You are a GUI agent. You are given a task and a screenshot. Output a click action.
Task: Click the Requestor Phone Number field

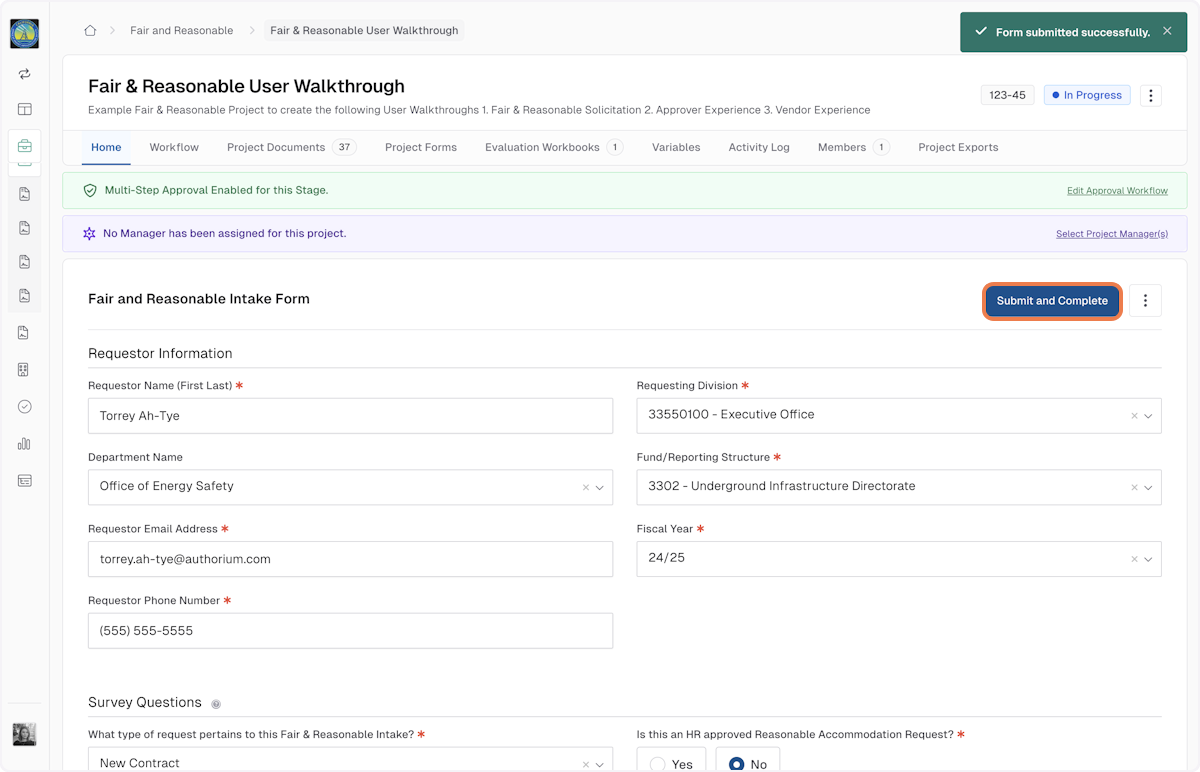(350, 631)
